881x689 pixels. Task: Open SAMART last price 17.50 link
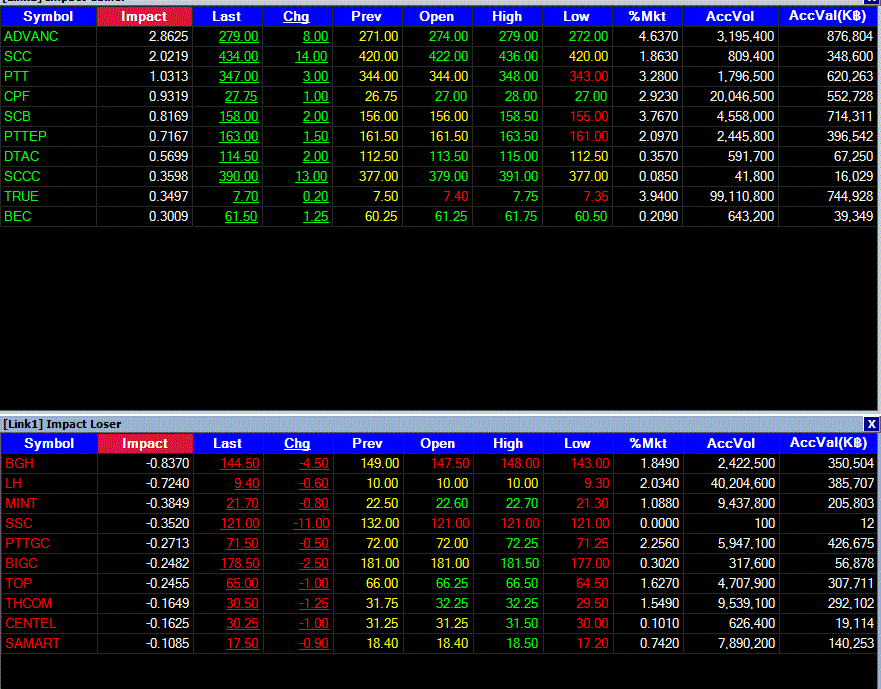(x=242, y=643)
